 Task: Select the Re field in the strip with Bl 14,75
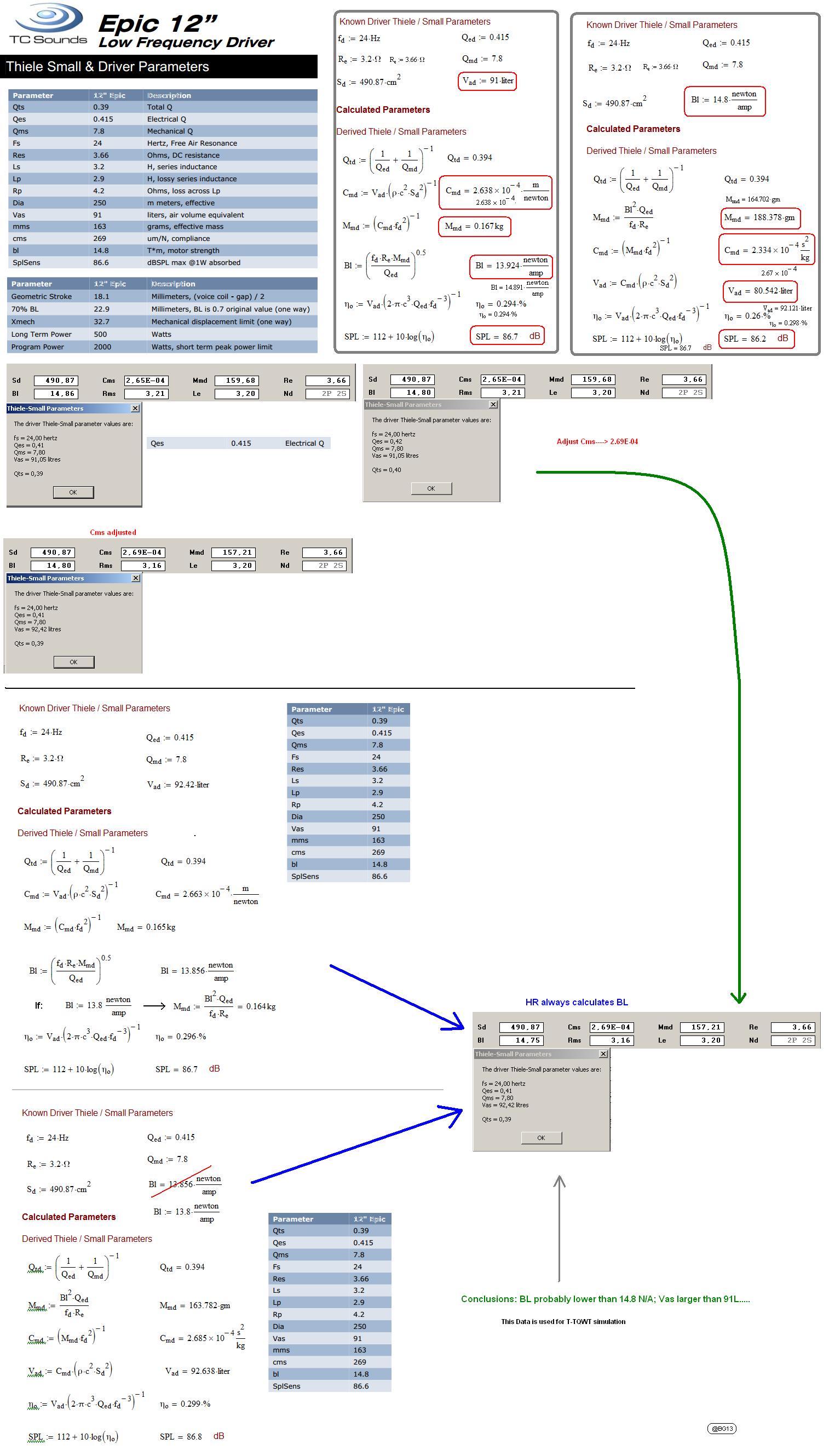(793, 1027)
